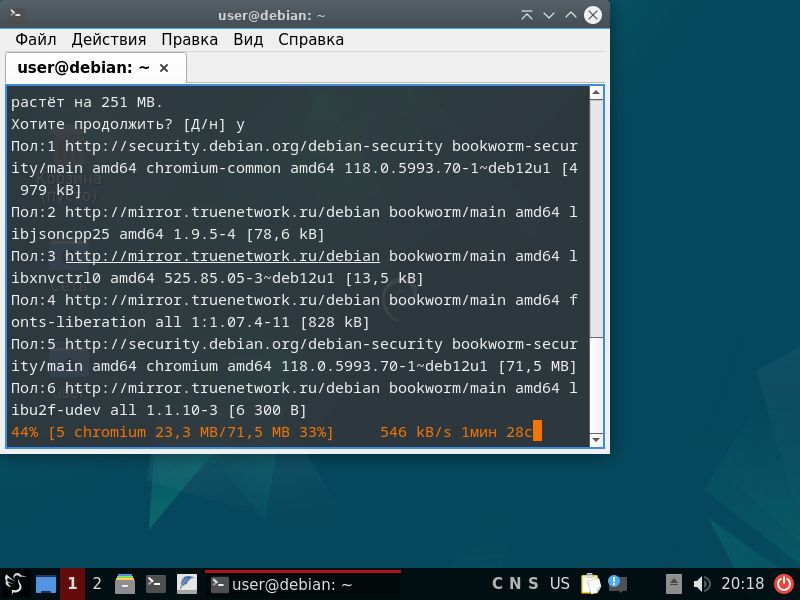Click terminal scrollbar up arrow

point(596,93)
